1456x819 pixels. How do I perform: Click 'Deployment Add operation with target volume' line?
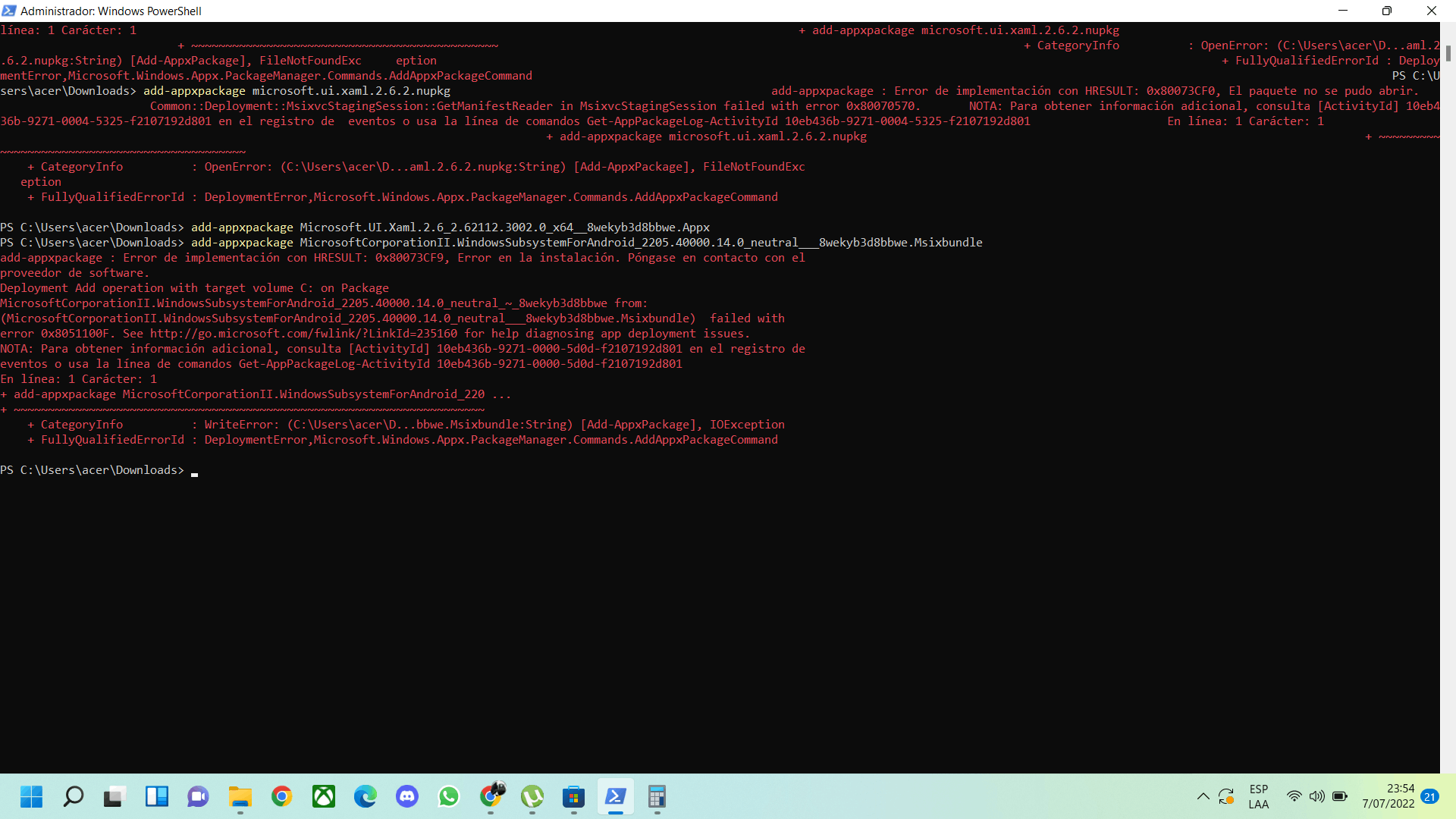[x=194, y=288]
